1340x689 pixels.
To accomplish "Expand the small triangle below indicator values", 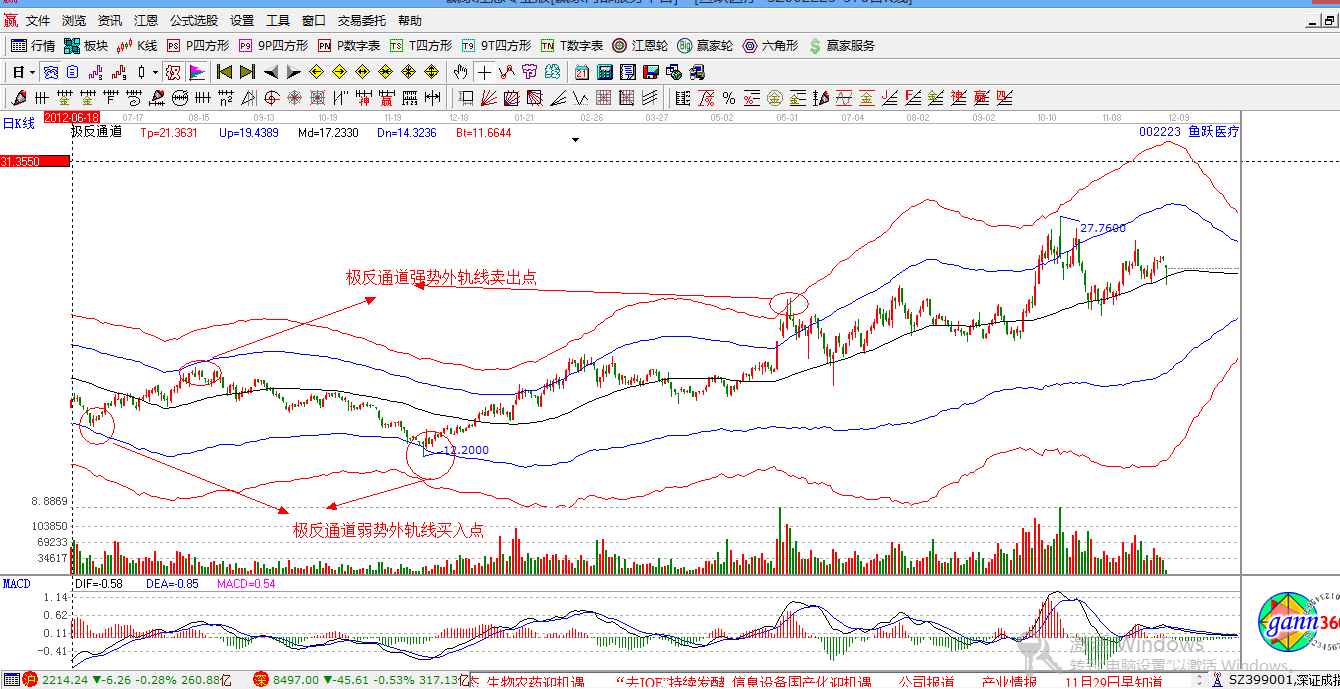I will [575, 141].
